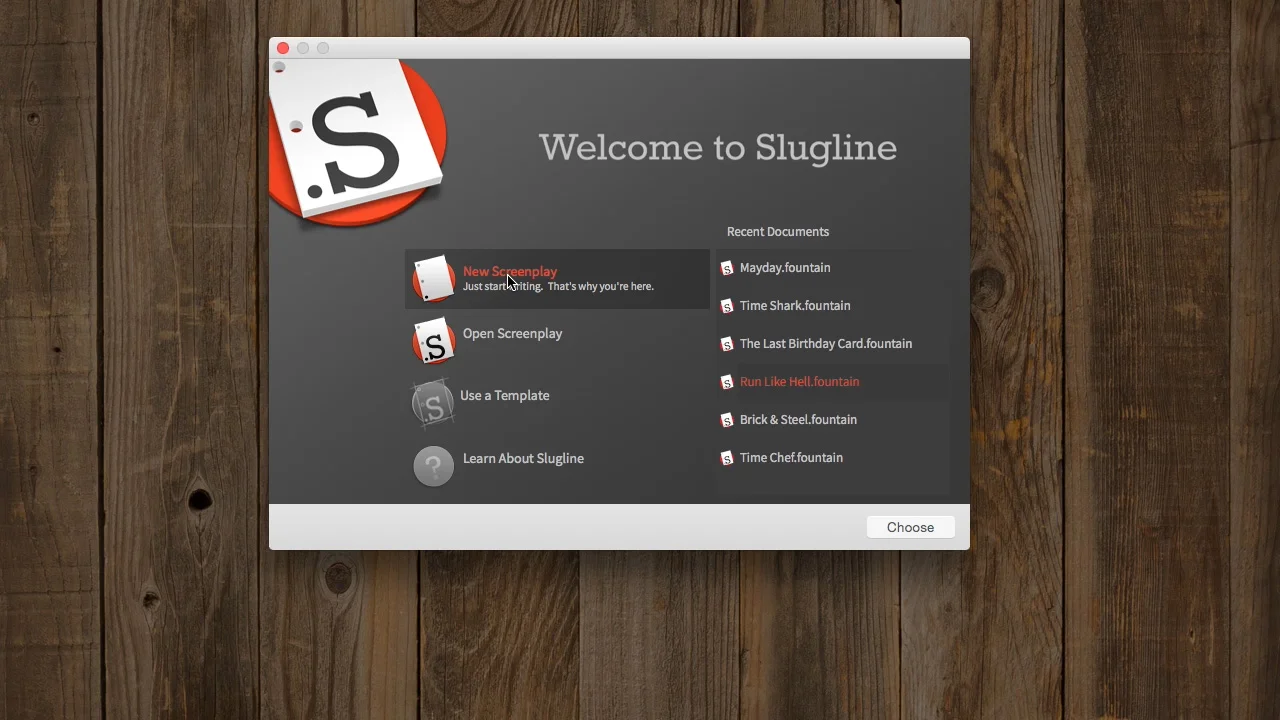Open Mayday.fountain from Recent Documents
This screenshot has height=720, width=1280.
click(x=784, y=267)
